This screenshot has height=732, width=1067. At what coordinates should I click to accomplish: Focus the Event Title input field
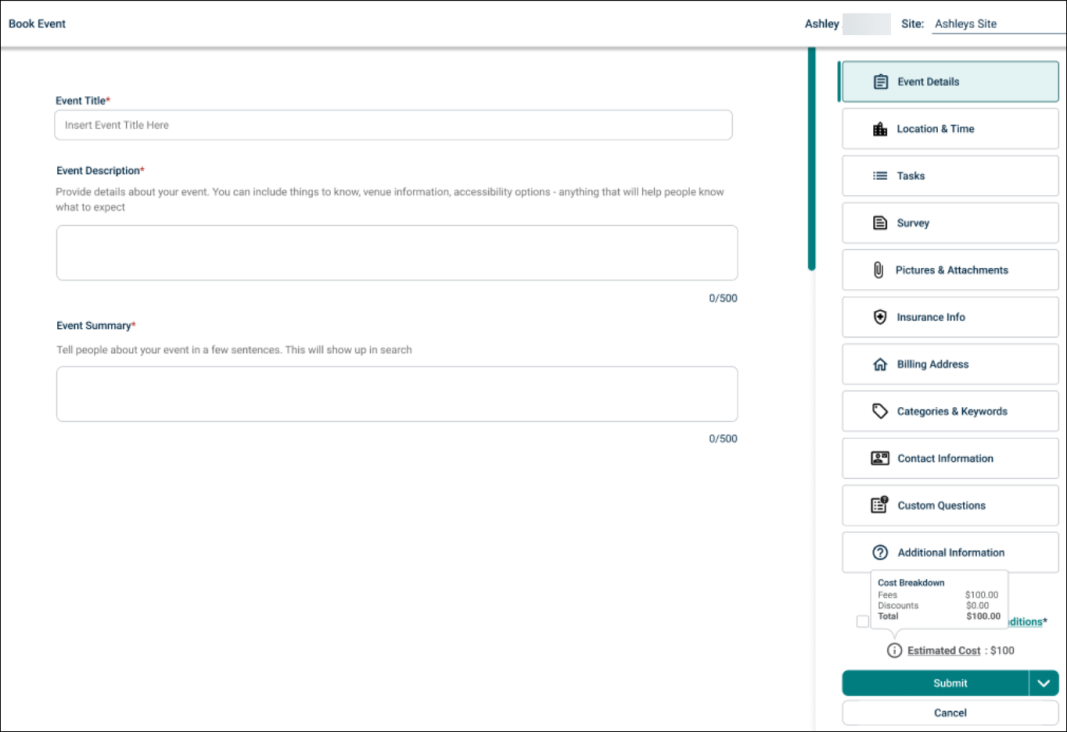coord(393,125)
